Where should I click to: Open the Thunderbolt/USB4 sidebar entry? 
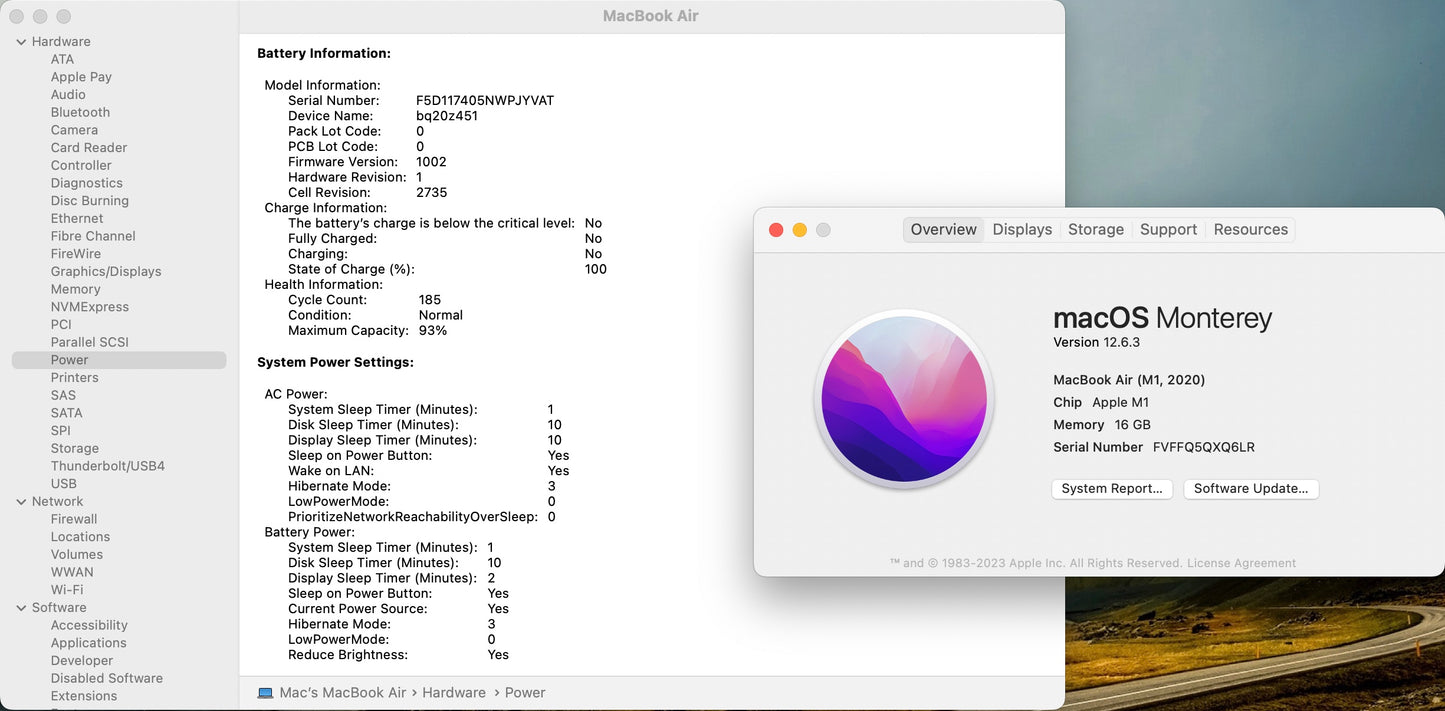[108, 466]
